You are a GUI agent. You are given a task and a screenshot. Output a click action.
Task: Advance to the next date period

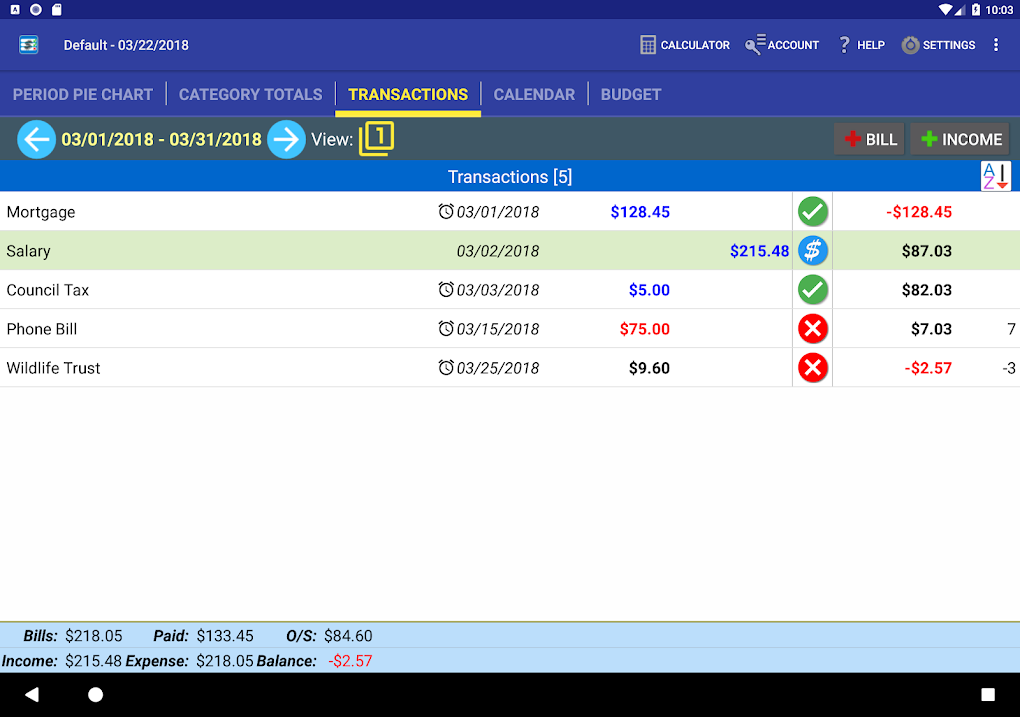(x=286, y=139)
